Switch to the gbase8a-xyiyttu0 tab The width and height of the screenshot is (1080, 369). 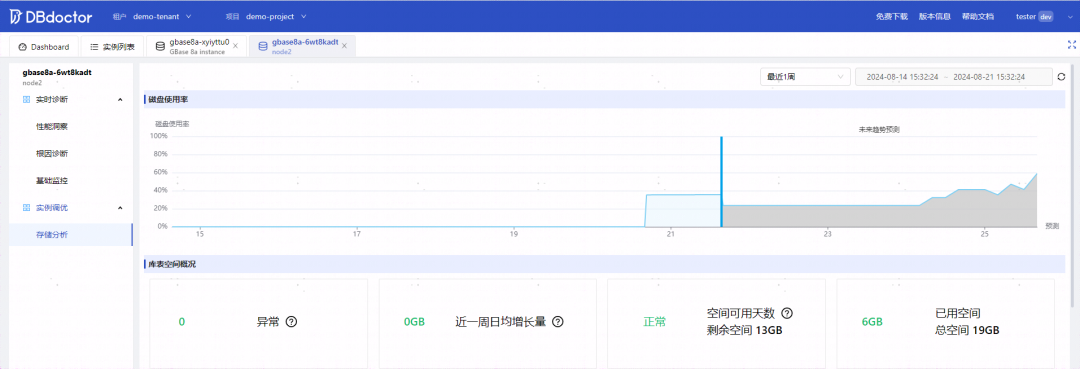[x=196, y=46]
